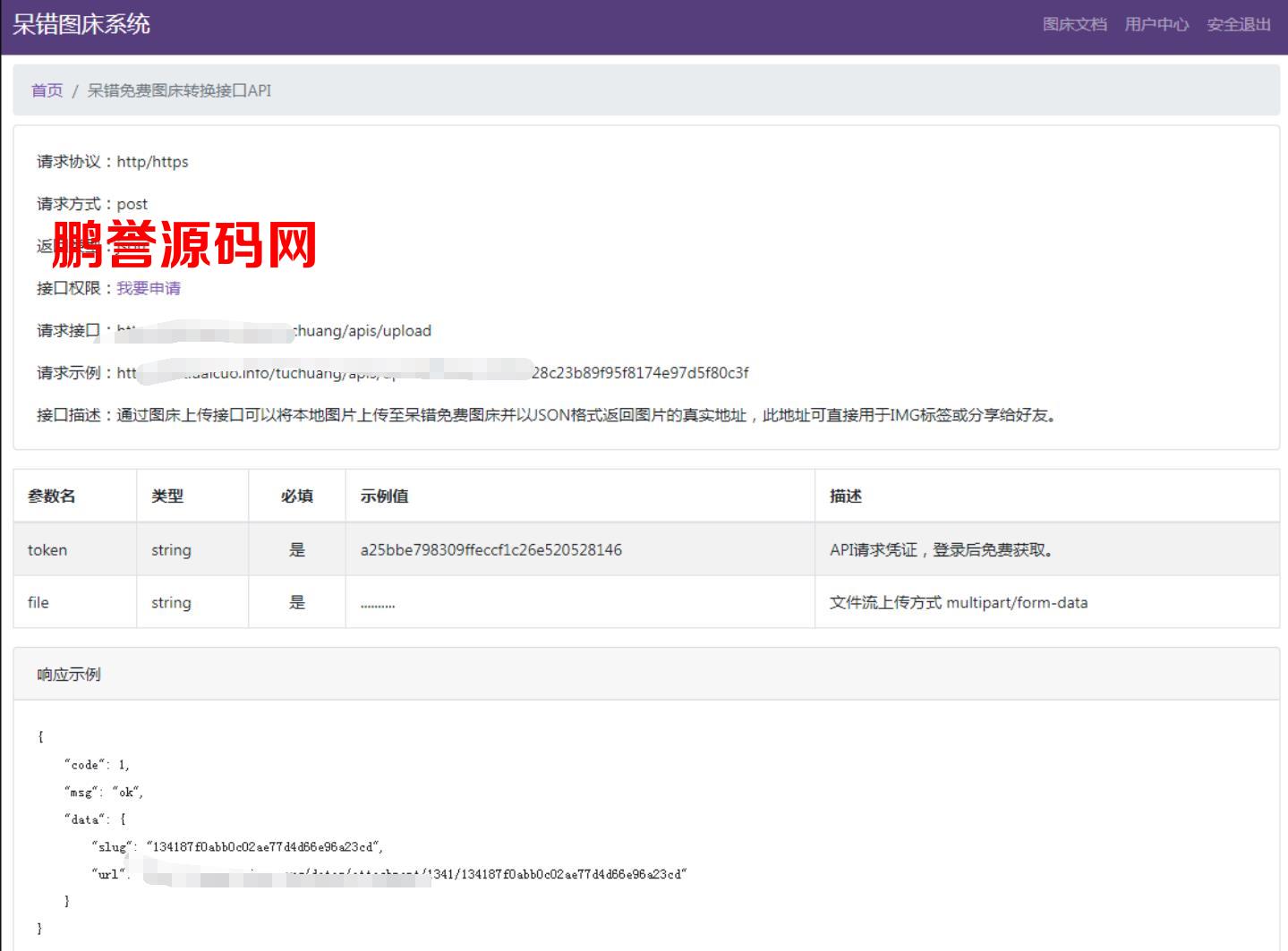1288x951 pixels.
Task: Select the 是 cell in the token row
Action: (297, 550)
